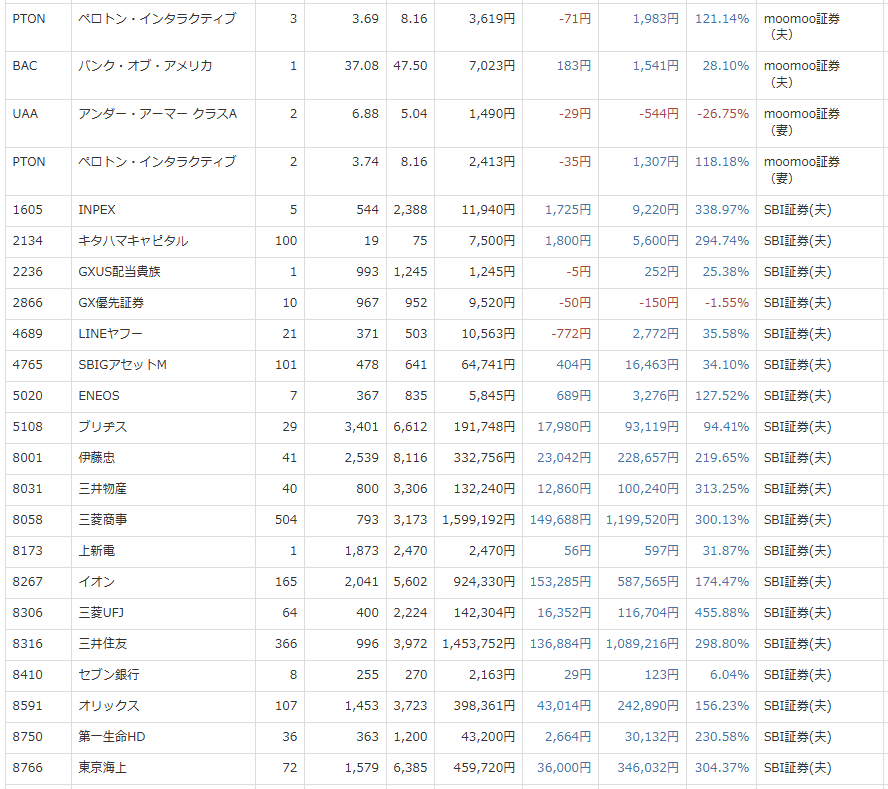Click stock name バンク・オブ・アメリカ

(x=145, y=66)
